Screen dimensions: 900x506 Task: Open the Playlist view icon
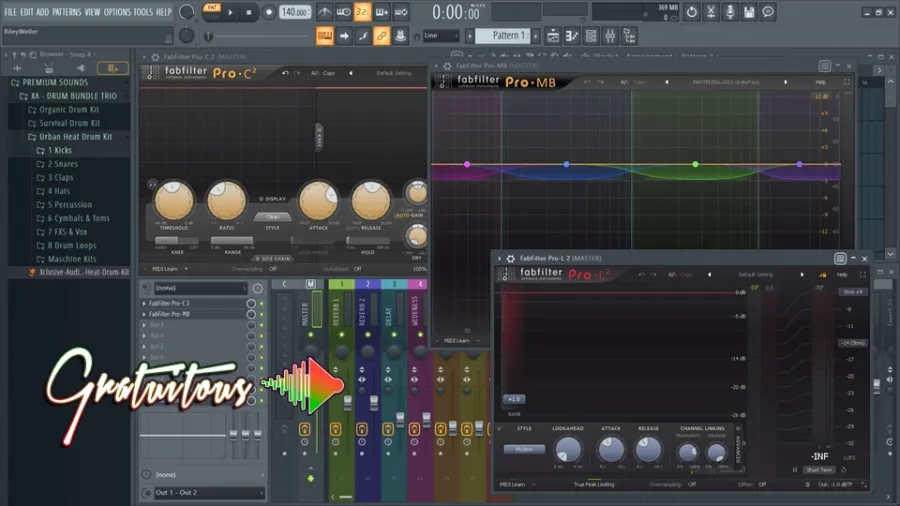pos(553,36)
